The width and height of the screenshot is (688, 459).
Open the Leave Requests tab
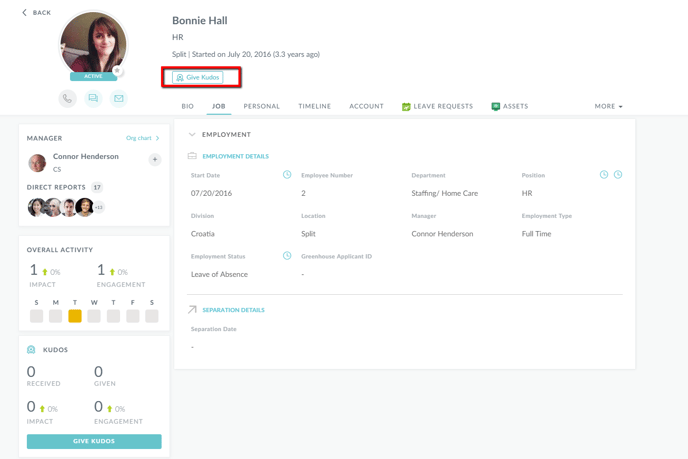pyautogui.click(x=437, y=106)
